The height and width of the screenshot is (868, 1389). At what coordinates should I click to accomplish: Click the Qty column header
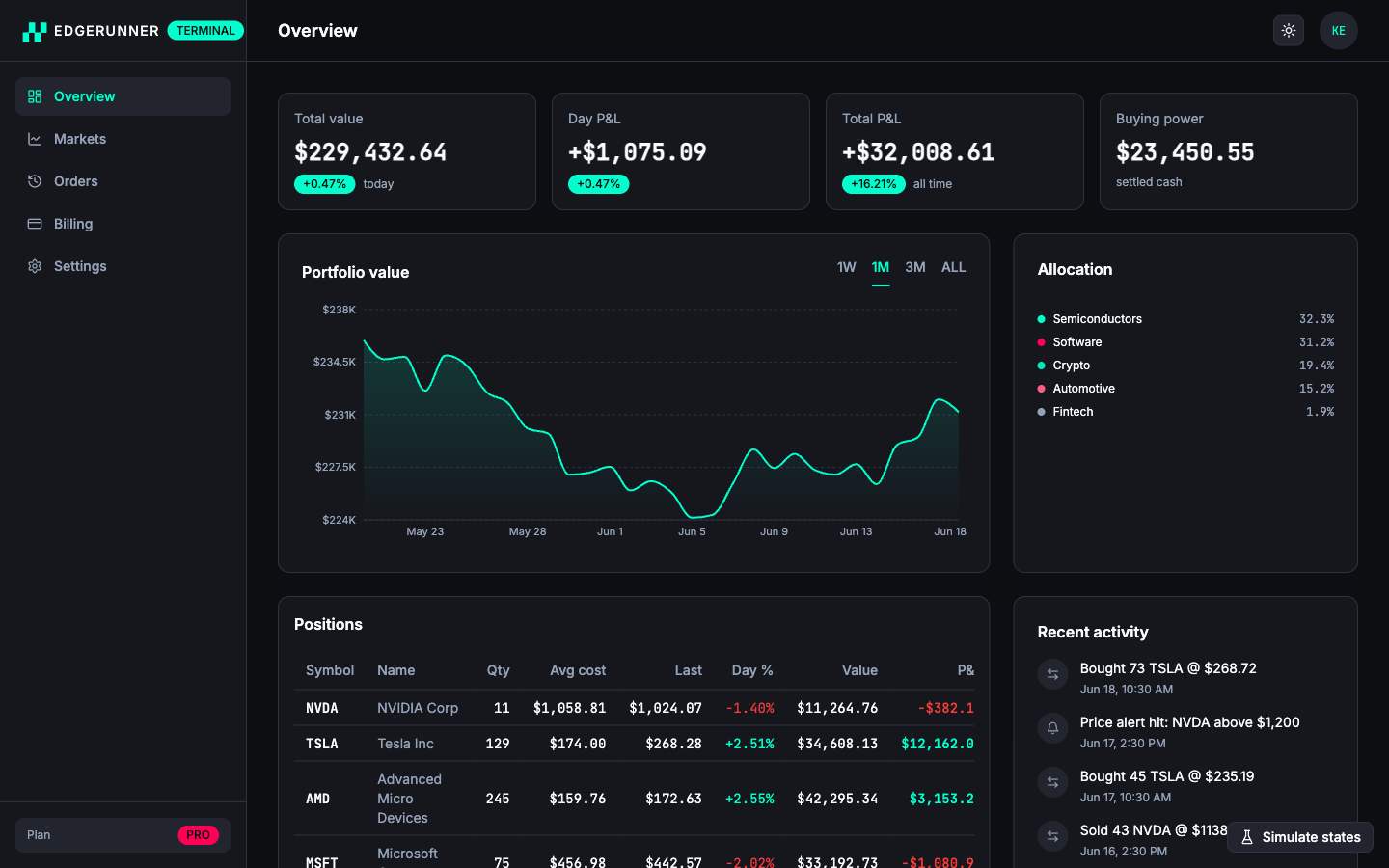click(x=498, y=670)
